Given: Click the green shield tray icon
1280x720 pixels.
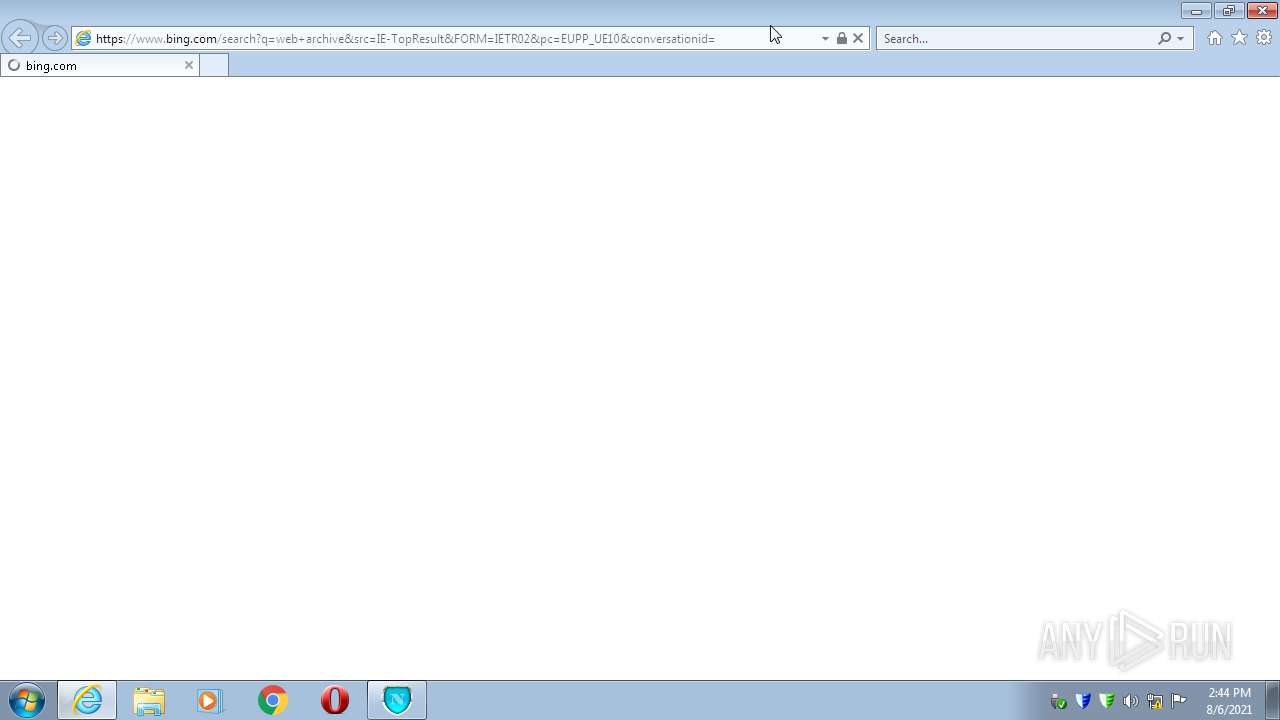Looking at the screenshot, I should pos(1107,701).
